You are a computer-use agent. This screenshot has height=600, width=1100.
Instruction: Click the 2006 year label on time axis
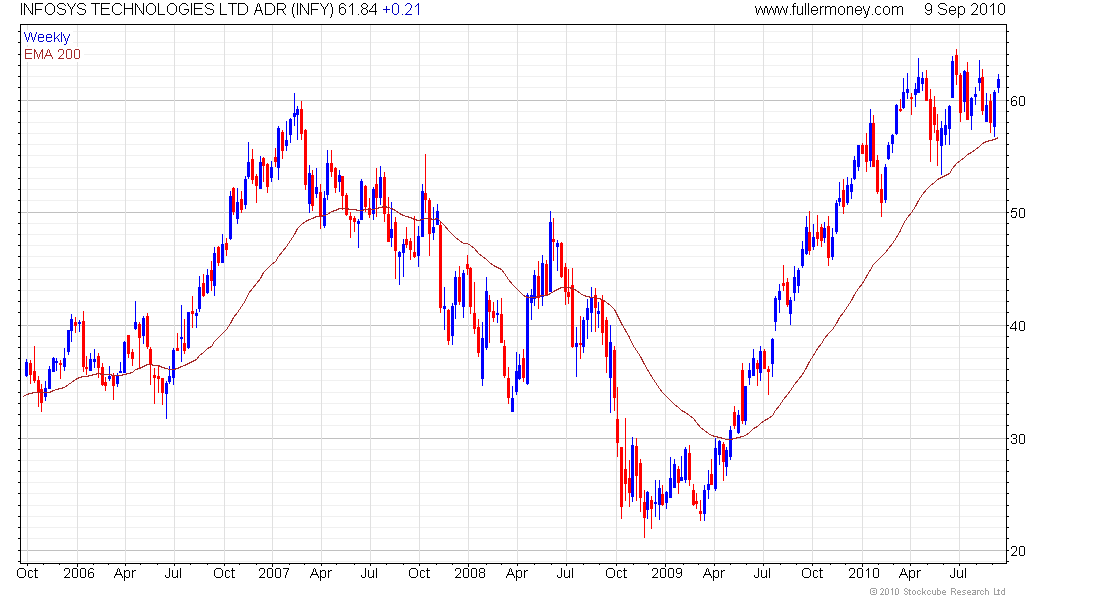coord(79,573)
